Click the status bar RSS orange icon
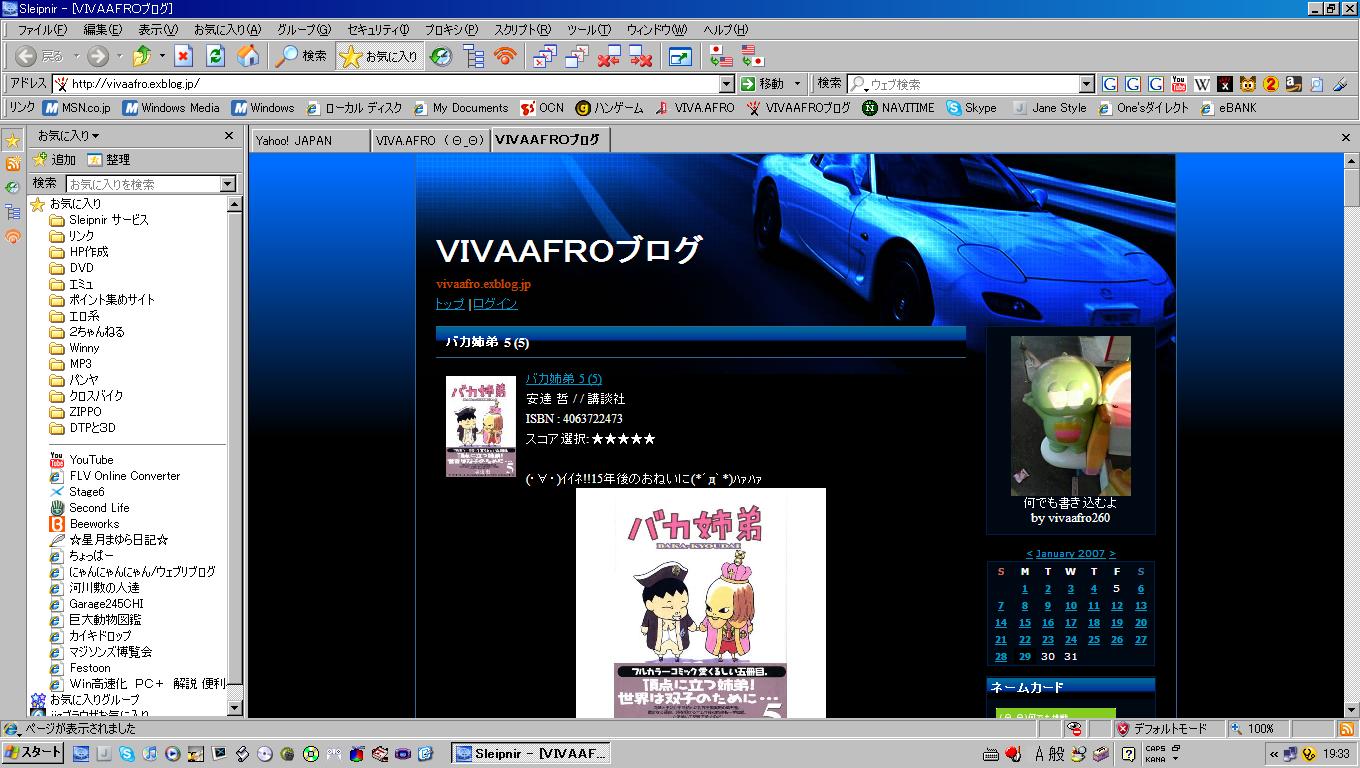The height and width of the screenshot is (768, 1360). tap(1345, 729)
